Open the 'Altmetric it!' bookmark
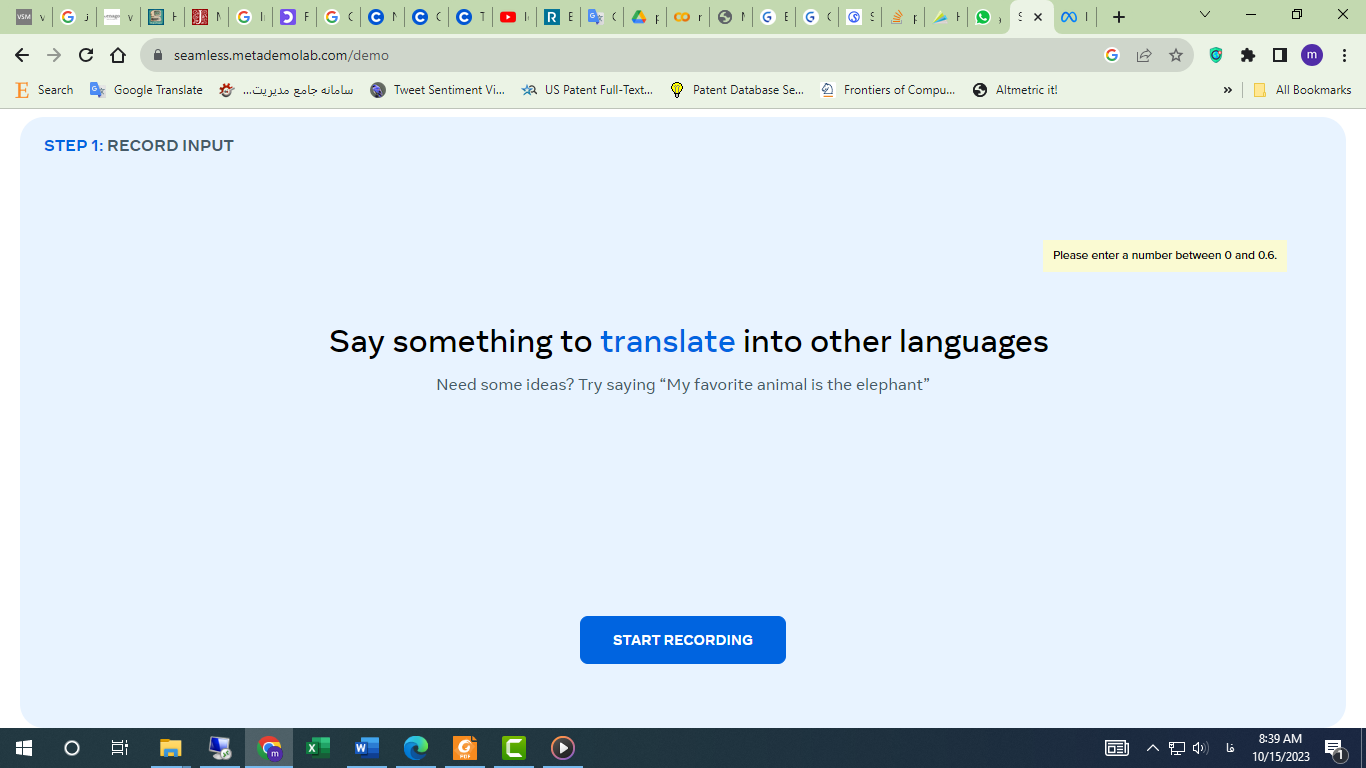The width and height of the screenshot is (1366, 768). (1015, 90)
